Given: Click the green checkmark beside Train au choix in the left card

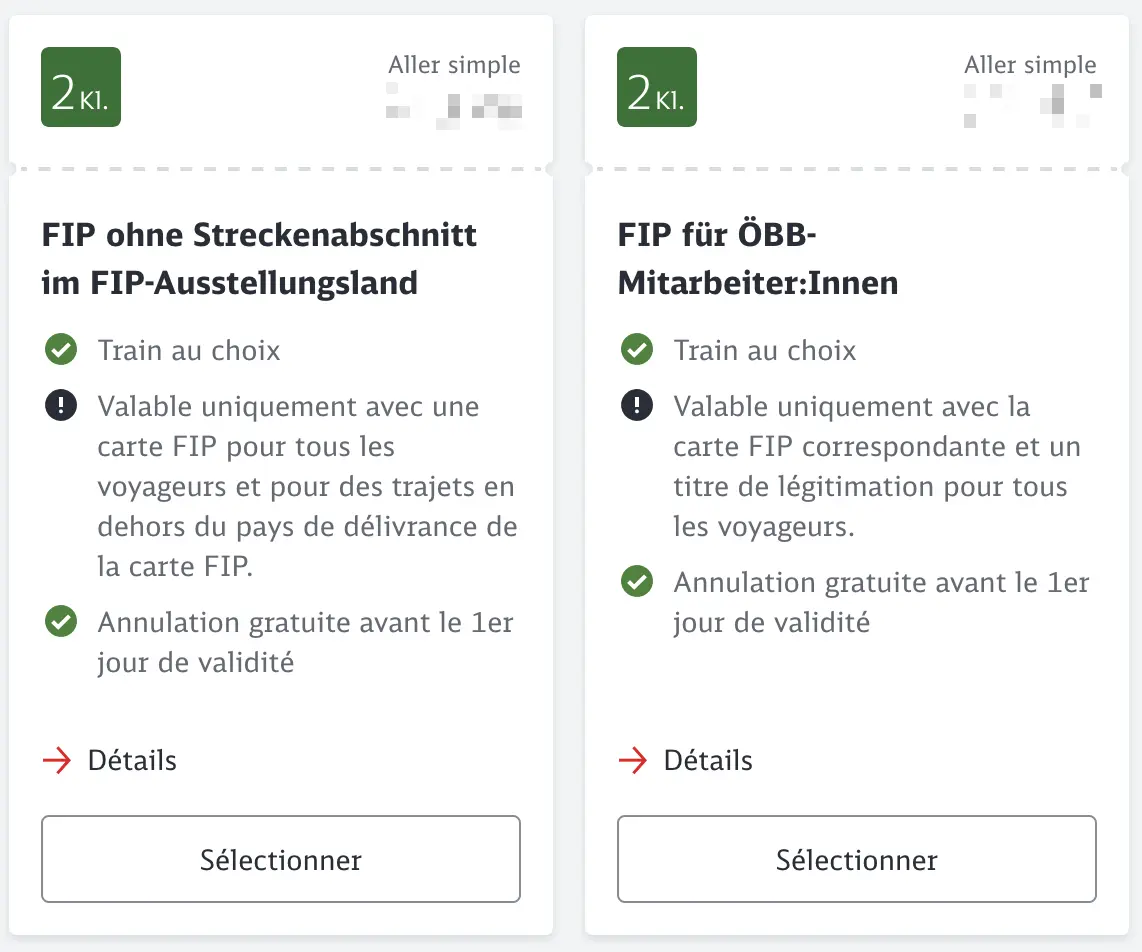Looking at the screenshot, I should [61, 351].
